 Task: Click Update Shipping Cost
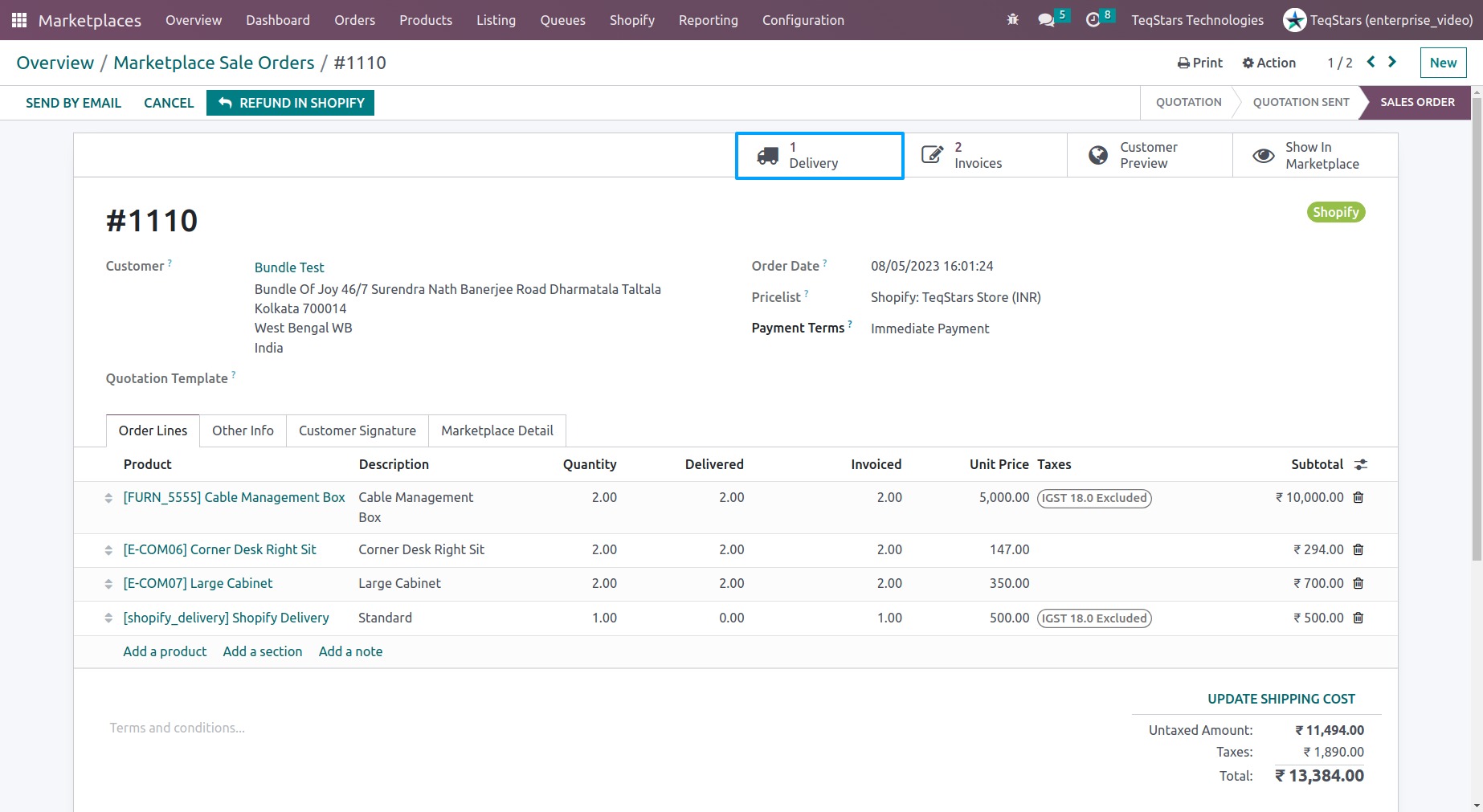tap(1281, 699)
